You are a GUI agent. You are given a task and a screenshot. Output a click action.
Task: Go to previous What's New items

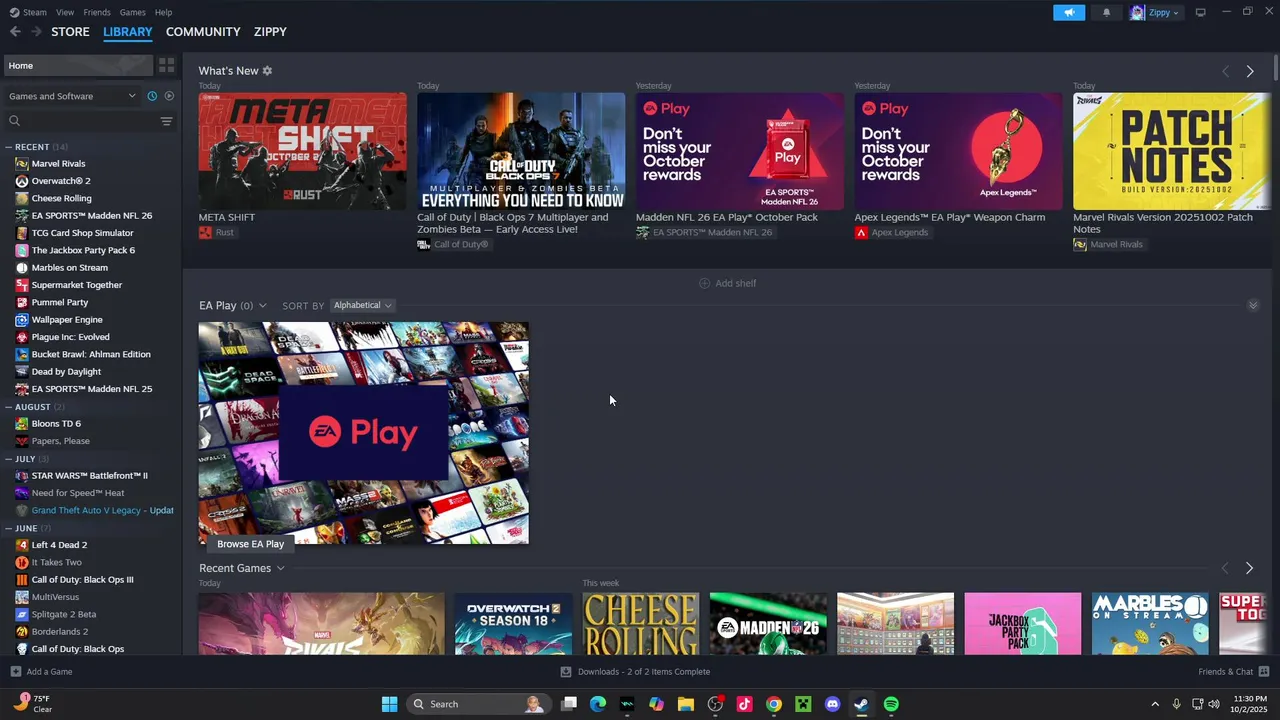pyautogui.click(x=1225, y=71)
